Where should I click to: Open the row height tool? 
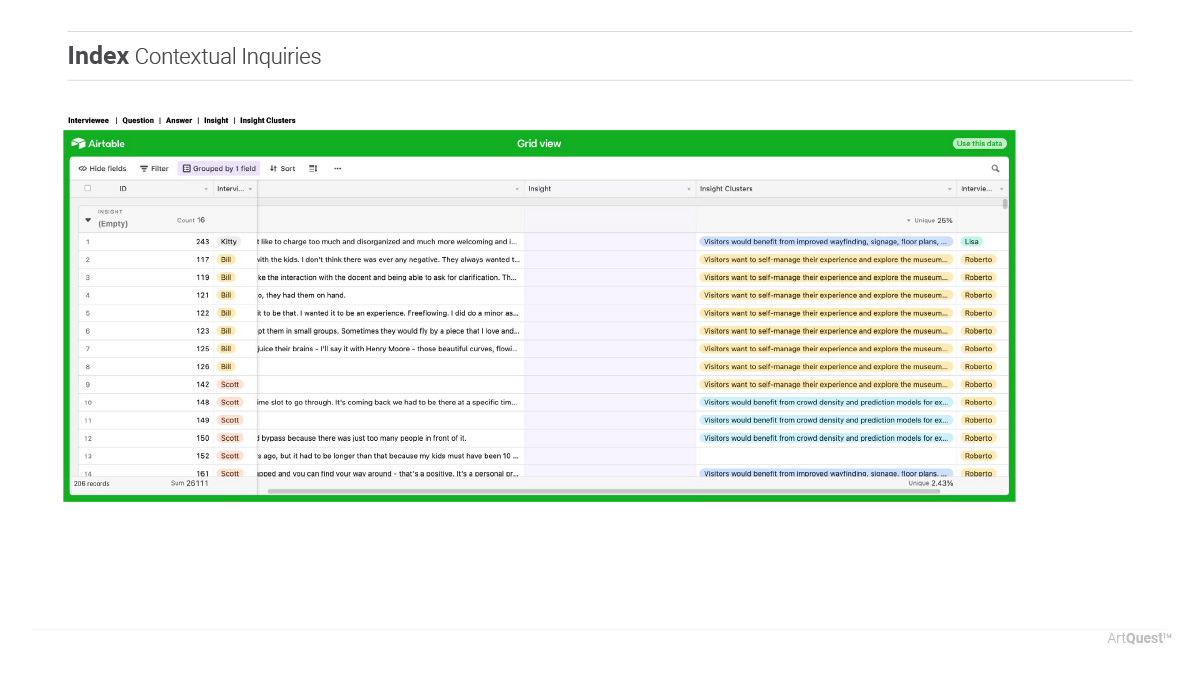[313, 169]
